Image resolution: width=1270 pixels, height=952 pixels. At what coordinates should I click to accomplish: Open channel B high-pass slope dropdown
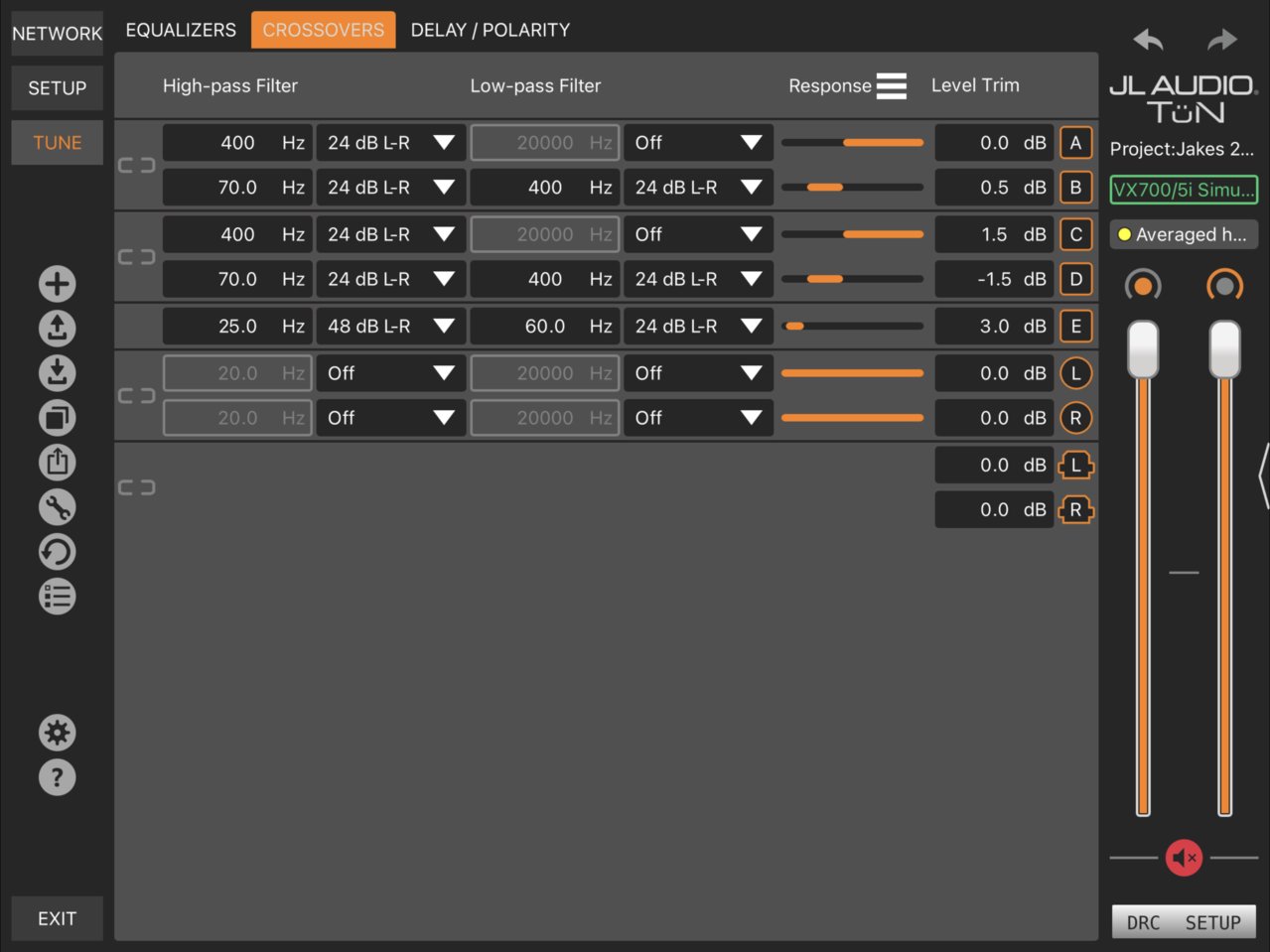390,188
